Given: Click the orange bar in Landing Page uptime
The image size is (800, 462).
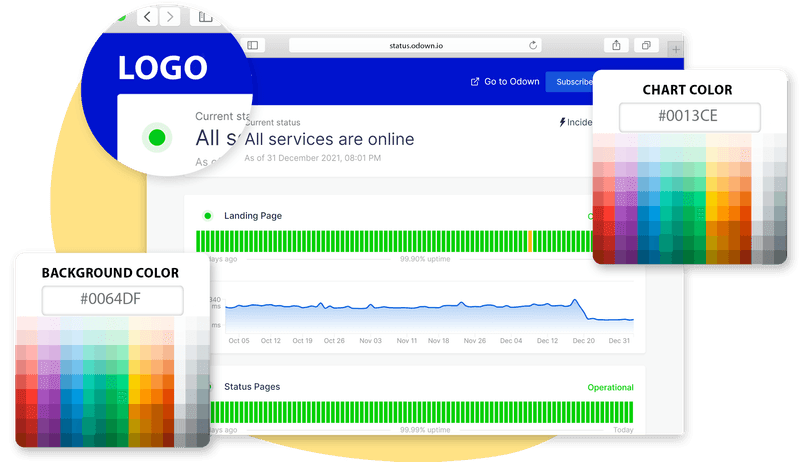Looking at the screenshot, I should 530,241.
